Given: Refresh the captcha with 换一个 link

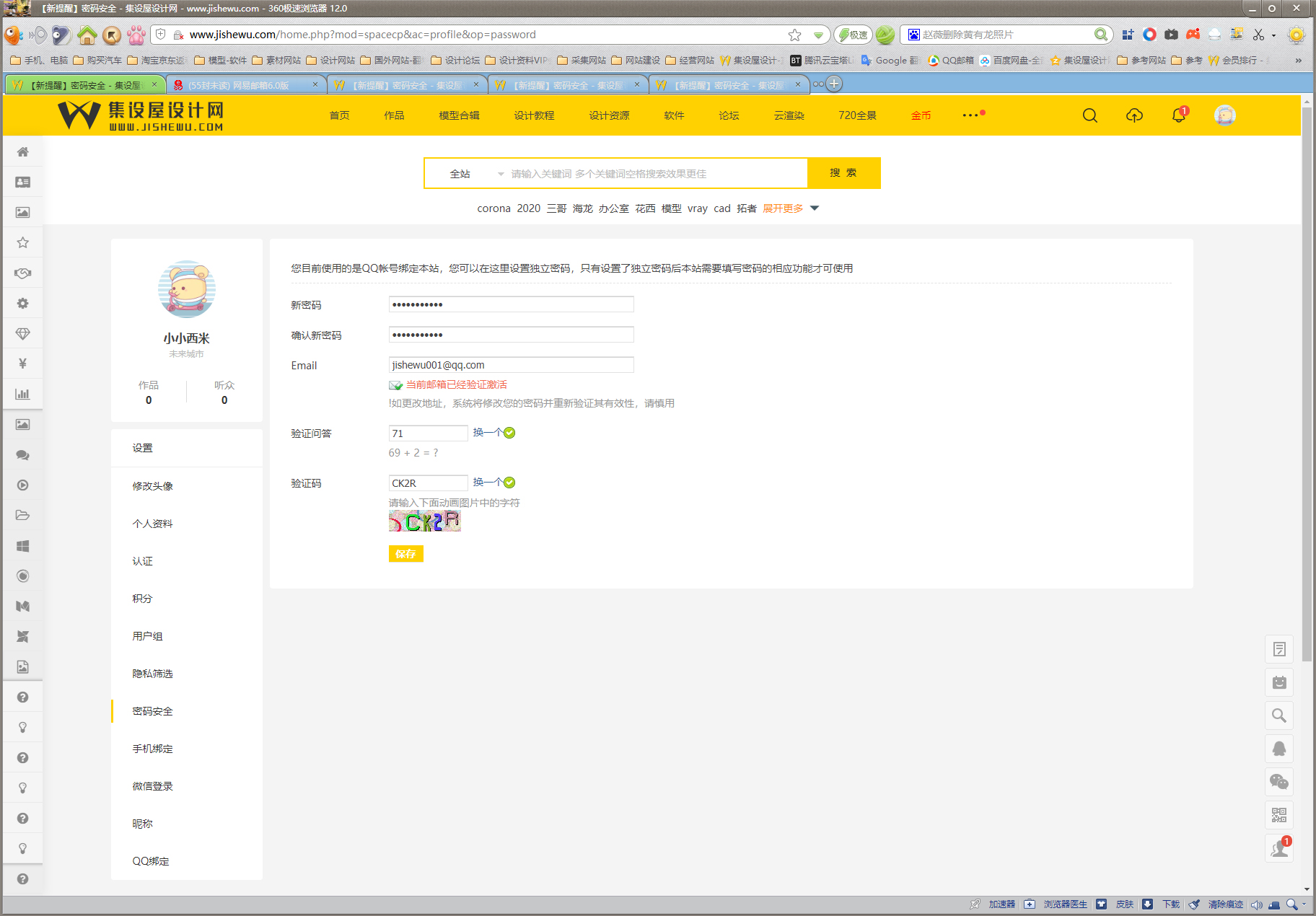Looking at the screenshot, I should [x=488, y=483].
